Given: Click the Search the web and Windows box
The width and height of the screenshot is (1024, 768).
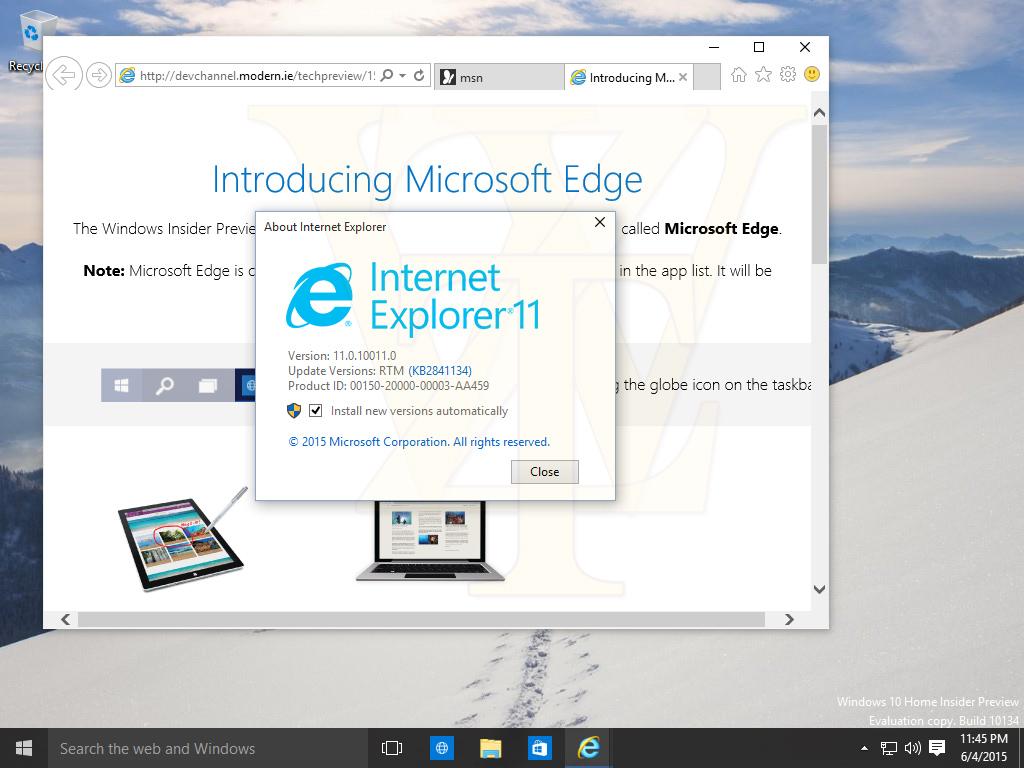Looking at the screenshot, I should (208, 748).
